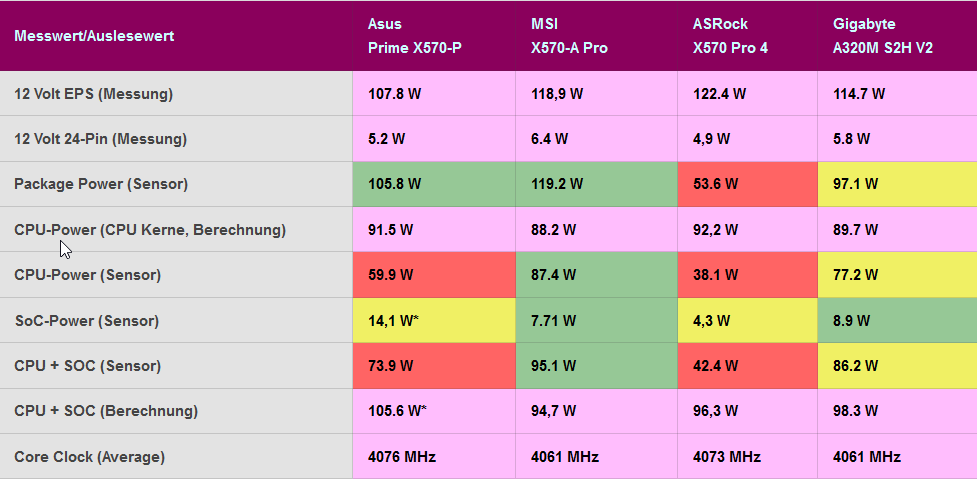Click the green 8.9 W SoC-Power cell
This screenshot has width=977, height=479.
point(897,320)
